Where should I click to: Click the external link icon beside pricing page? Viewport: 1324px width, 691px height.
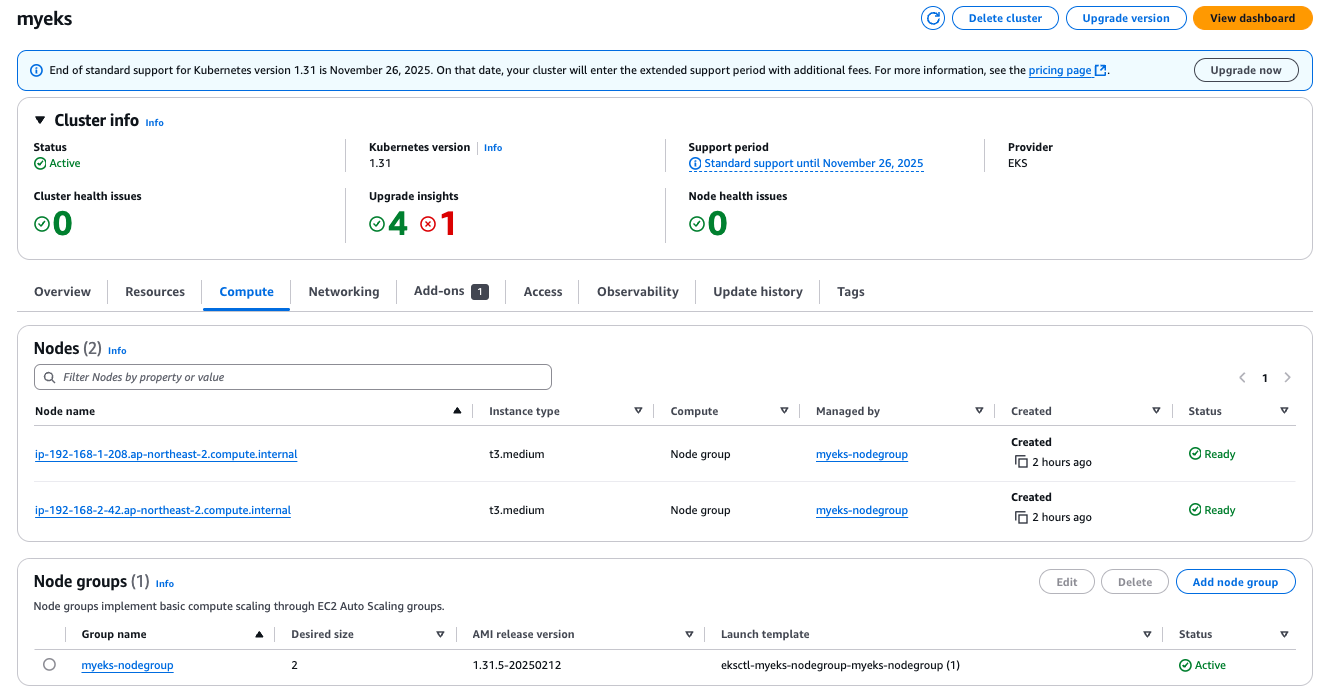point(1101,71)
